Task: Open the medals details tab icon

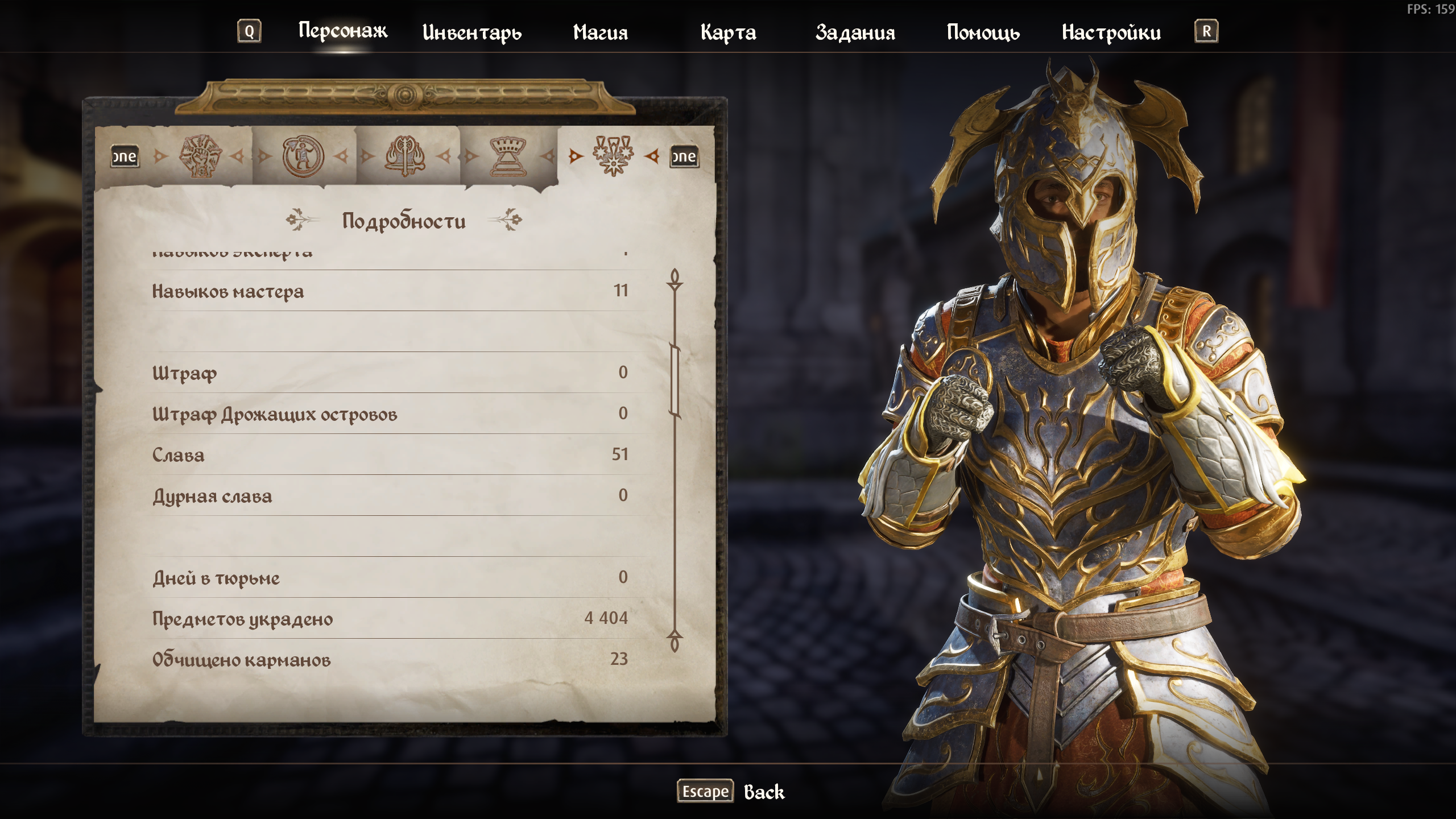Action: tap(613, 156)
